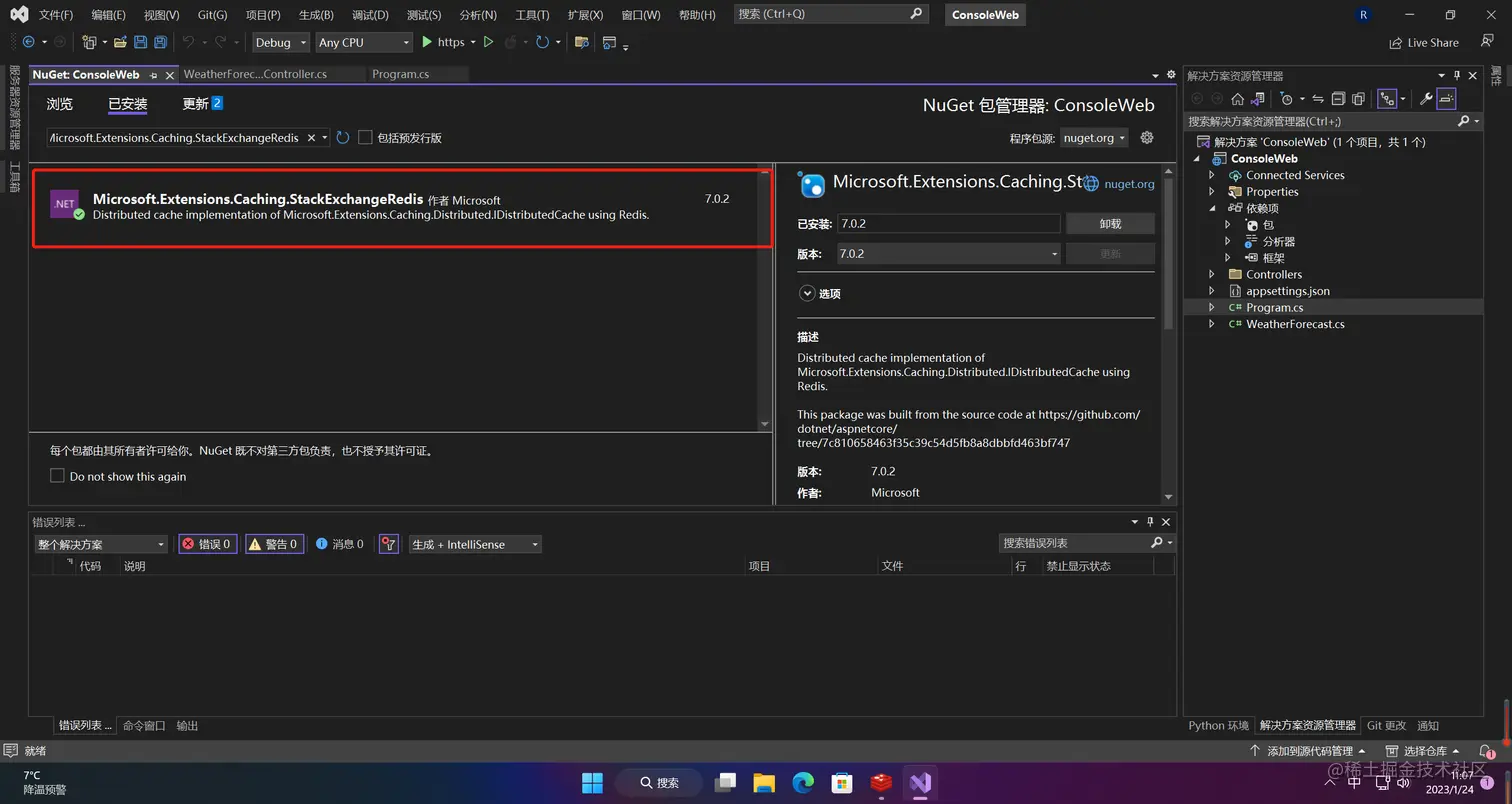Image resolution: width=1512 pixels, height=804 pixels.
Task: Click the package details vertical scrollbar
Action: point(1168,334)
